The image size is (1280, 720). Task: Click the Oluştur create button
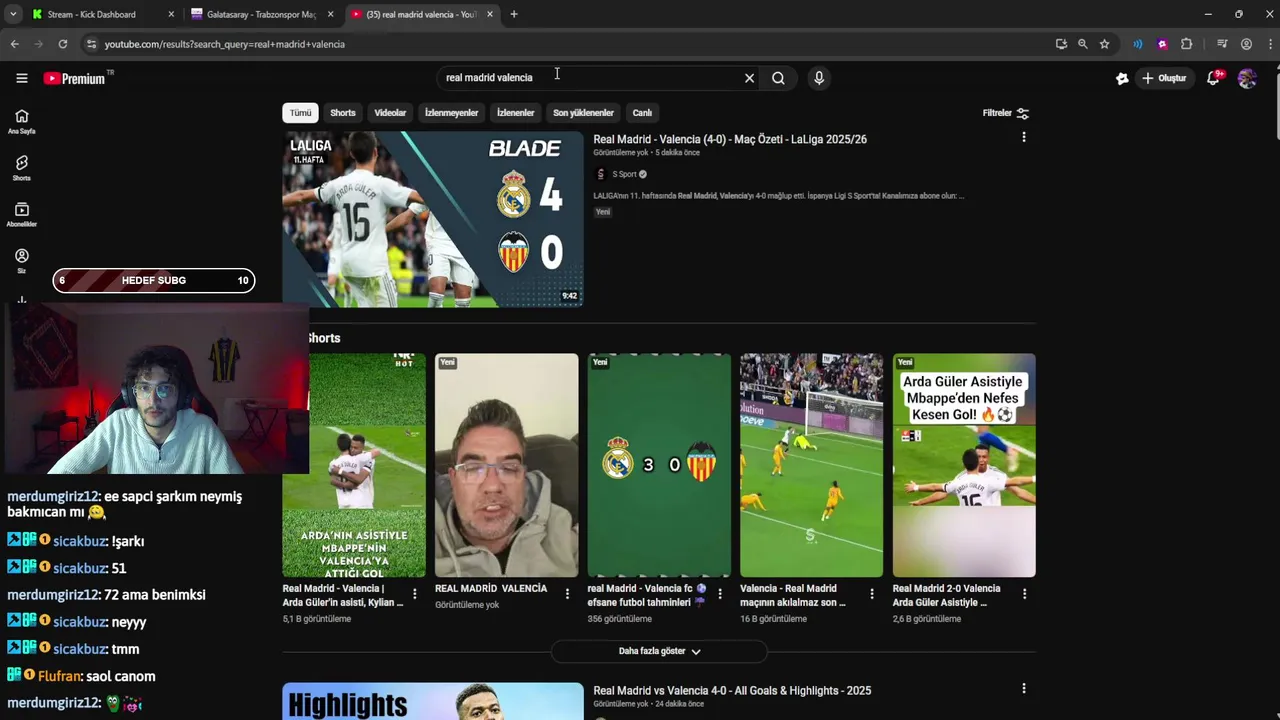[x=1164, y=78]
